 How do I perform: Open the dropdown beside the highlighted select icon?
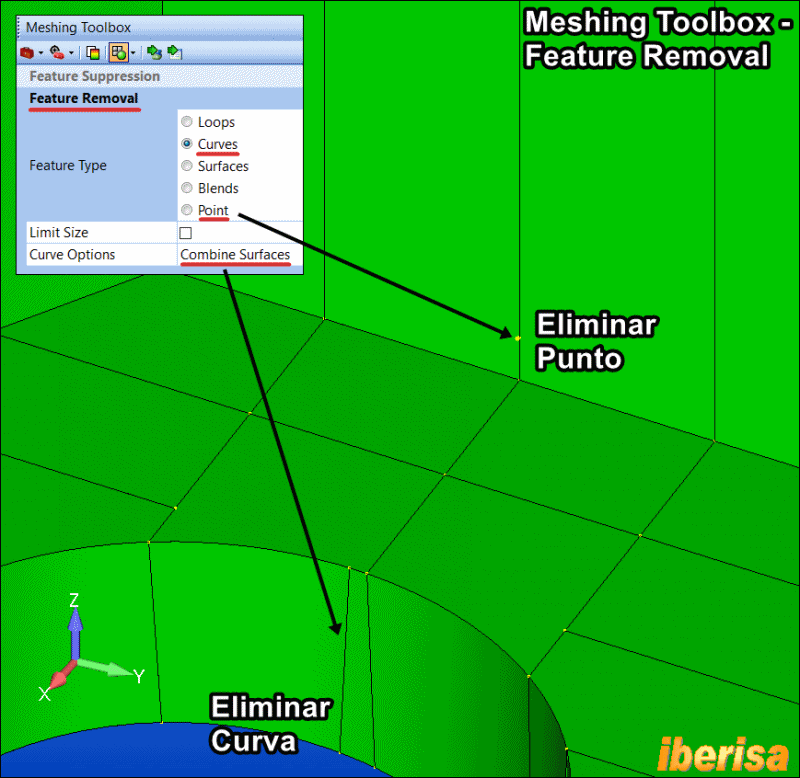tap(133, 53)
